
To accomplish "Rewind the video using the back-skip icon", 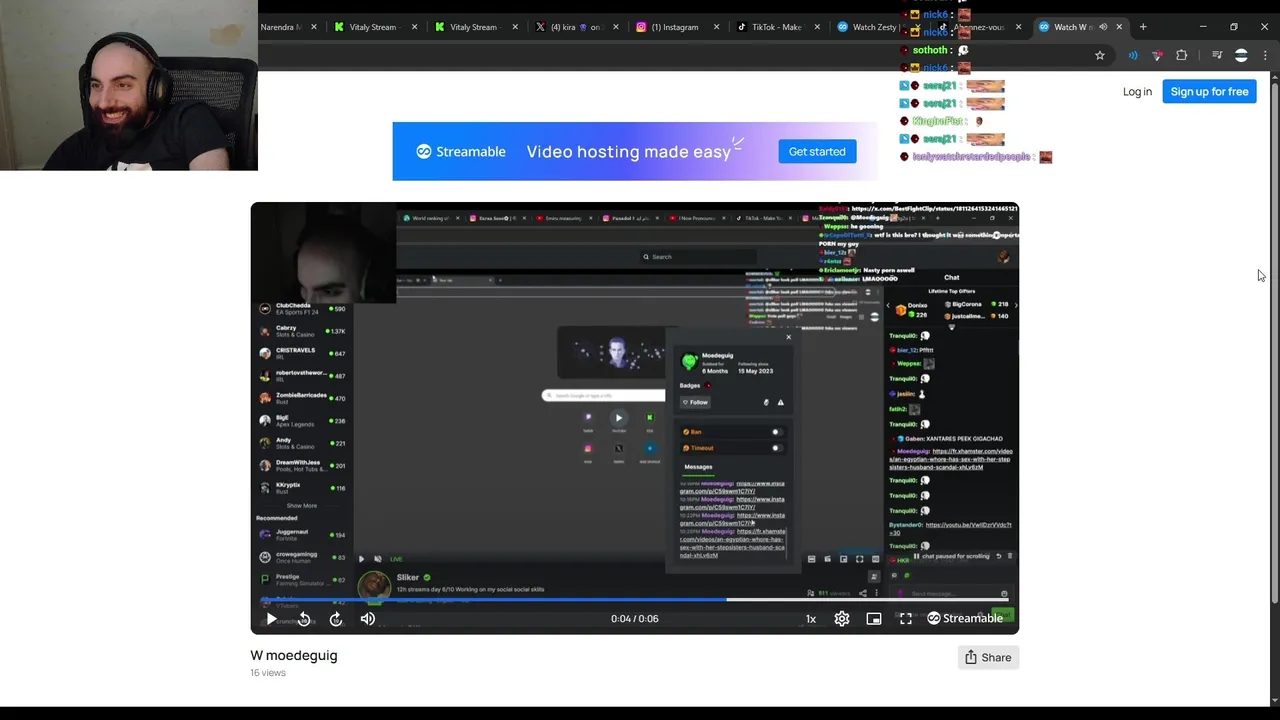I will click(304, 619).
